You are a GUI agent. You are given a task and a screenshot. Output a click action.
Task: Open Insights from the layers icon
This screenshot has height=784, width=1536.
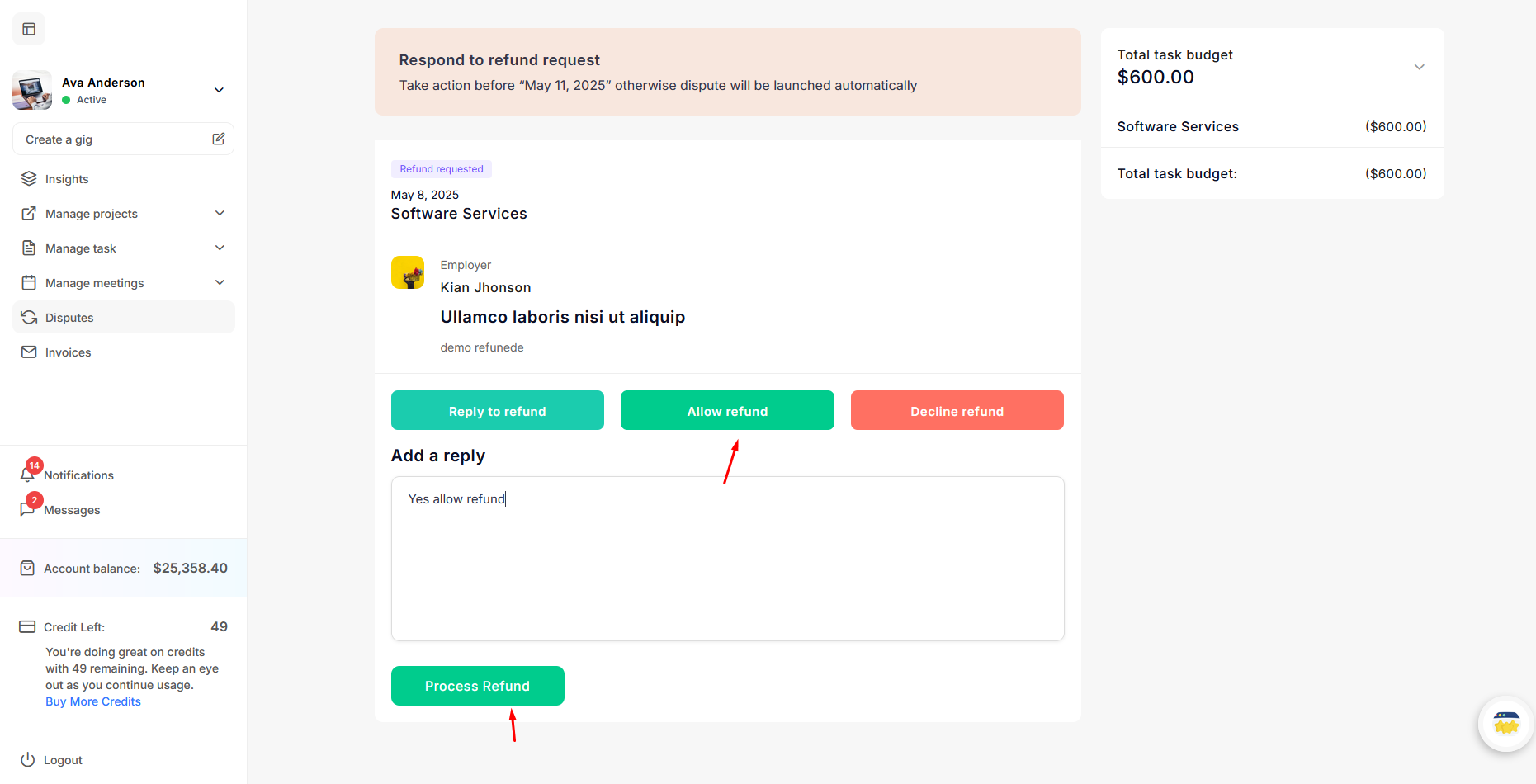(x=29, y=179)
